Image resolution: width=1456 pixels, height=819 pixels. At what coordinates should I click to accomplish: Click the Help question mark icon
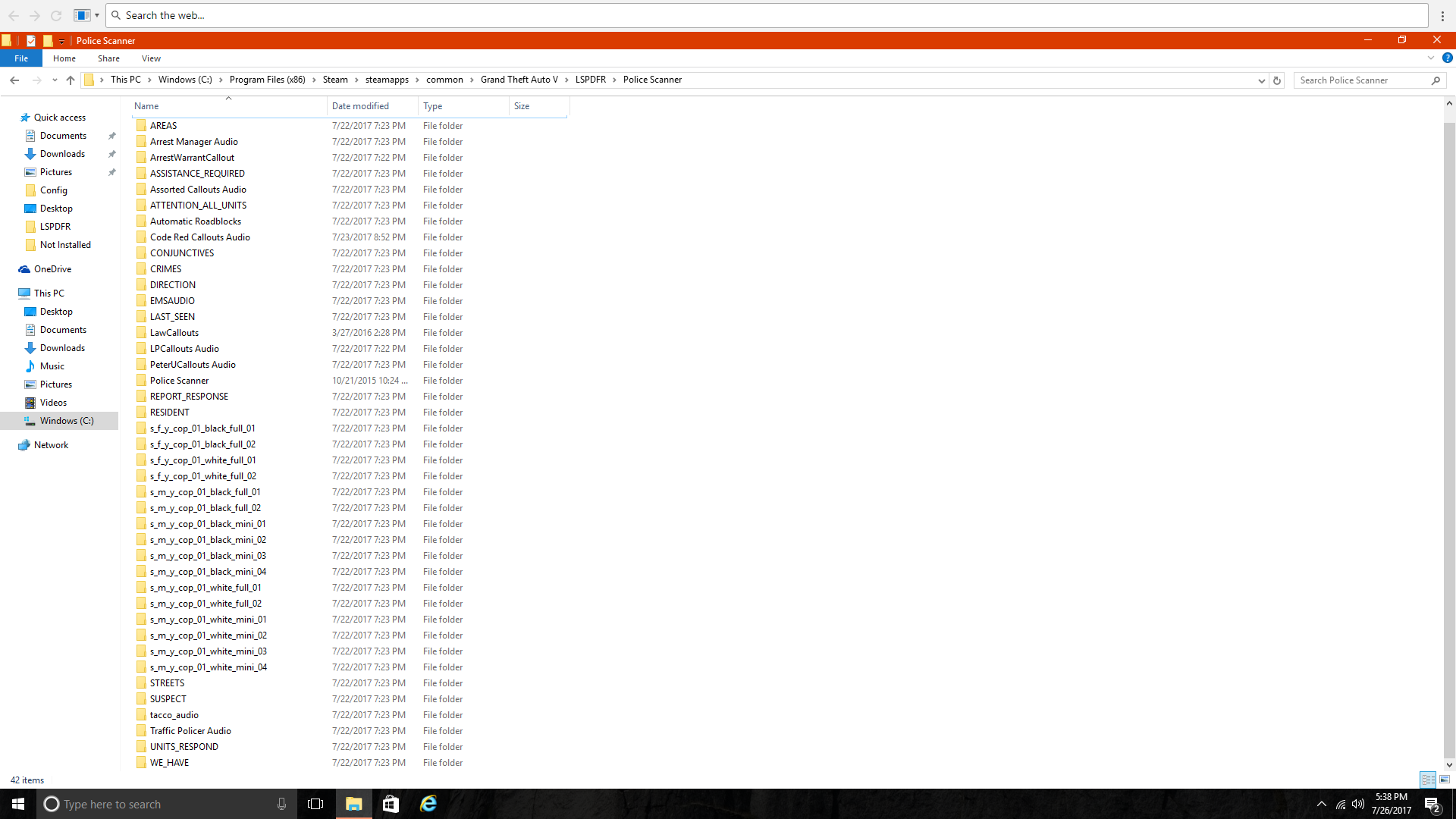tap(1447, 58)
